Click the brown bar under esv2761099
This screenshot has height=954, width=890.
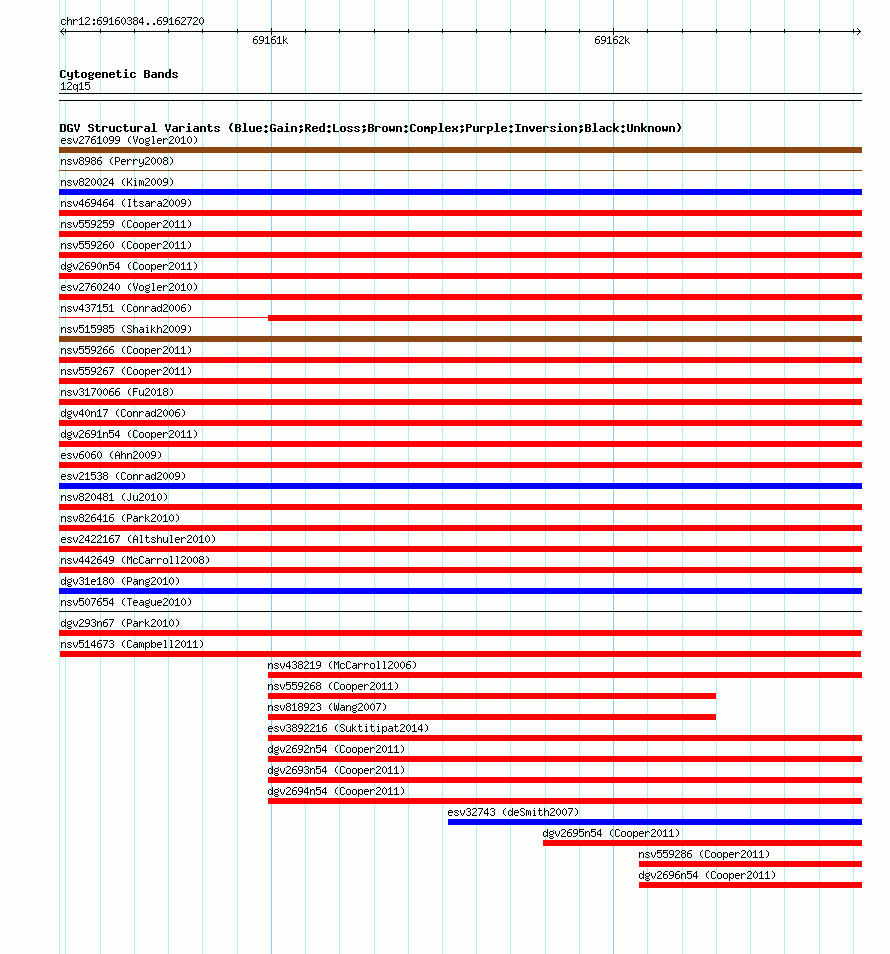461,150
